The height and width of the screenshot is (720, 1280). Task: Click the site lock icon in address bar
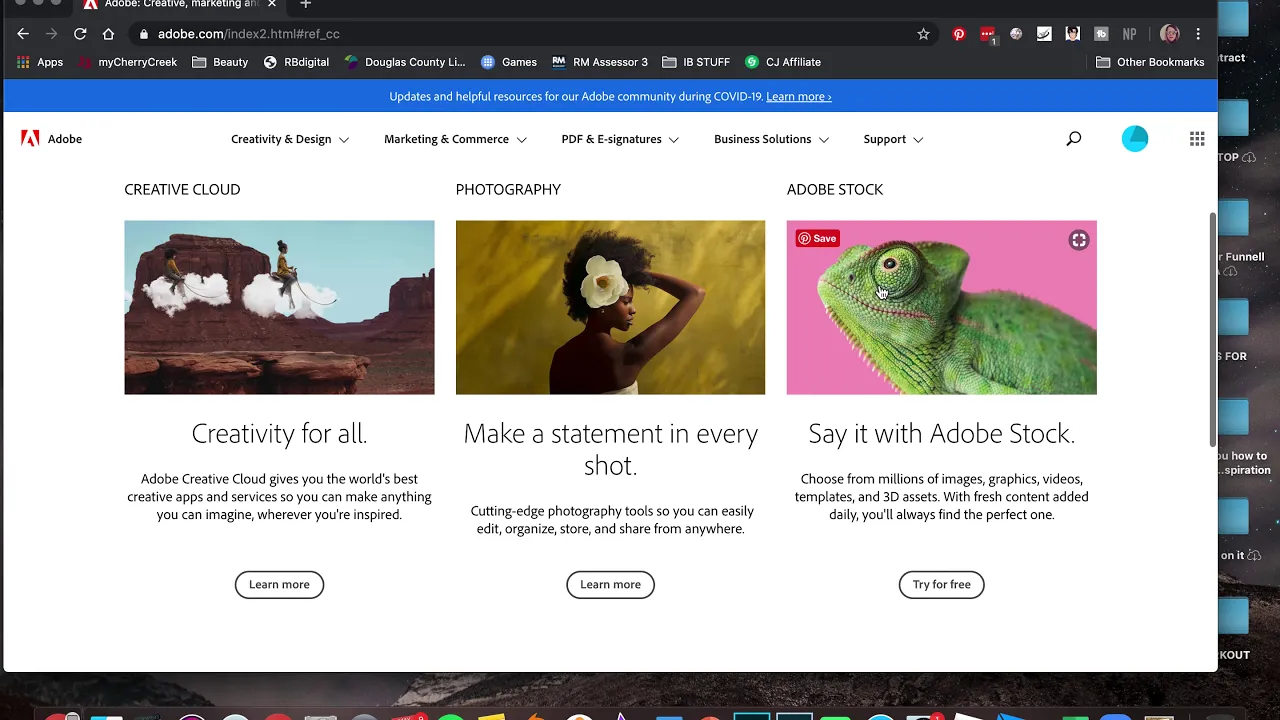point(144,34)
